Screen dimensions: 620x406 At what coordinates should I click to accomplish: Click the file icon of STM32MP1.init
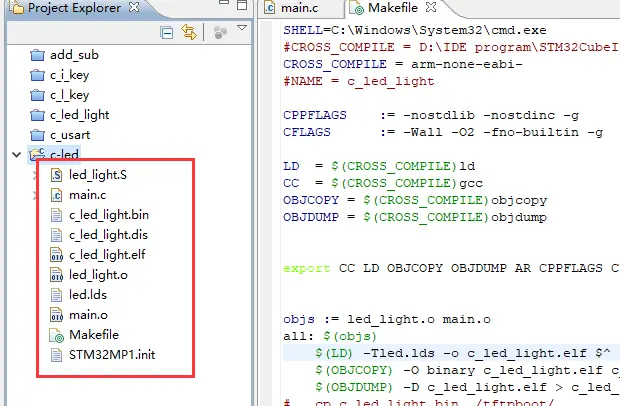57,355
